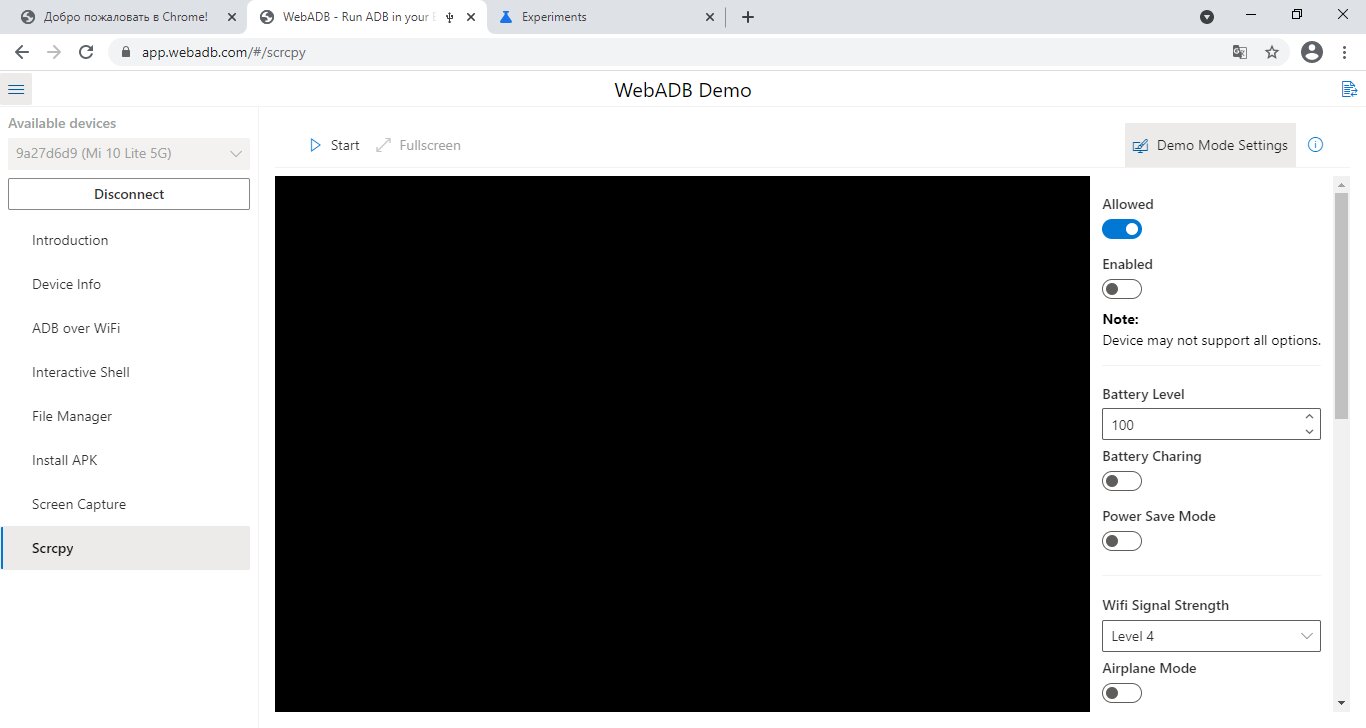Image resolution: width=1366 pixels, height=728 pixels.
Task: Increase Battery Level with up arrow
Action: pos(1309,417)
